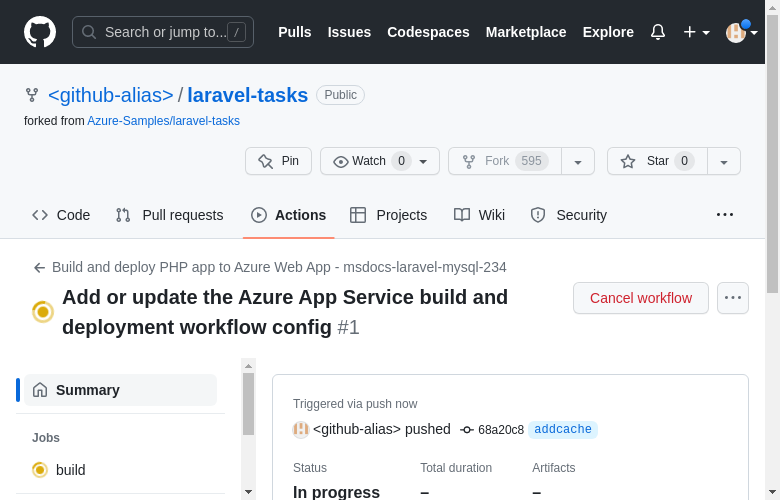Viewport: 780px width, 500px height.
Task: Click the repository navigation overflow dots
Action: coord(725,214)
